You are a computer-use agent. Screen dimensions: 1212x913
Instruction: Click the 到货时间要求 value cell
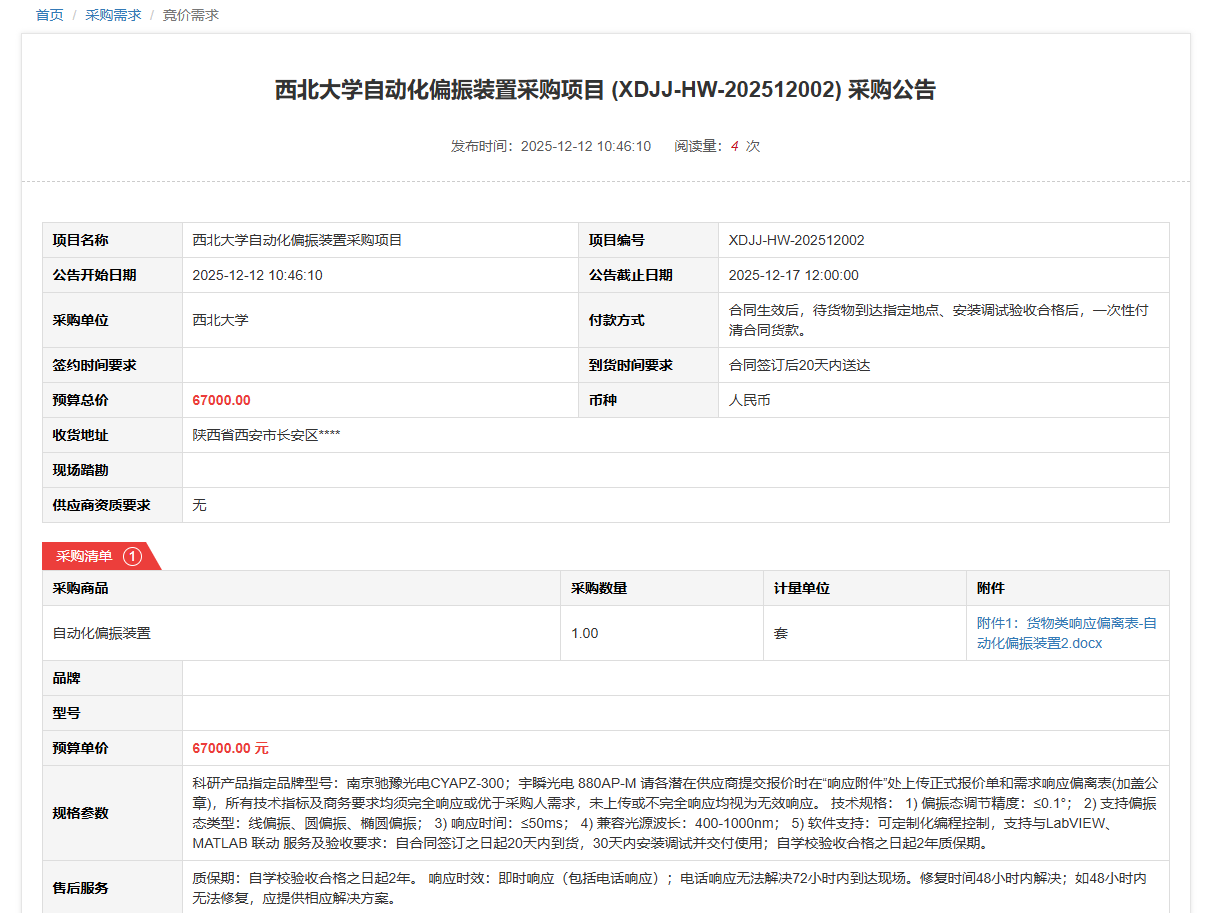click(x=799, y=365)
